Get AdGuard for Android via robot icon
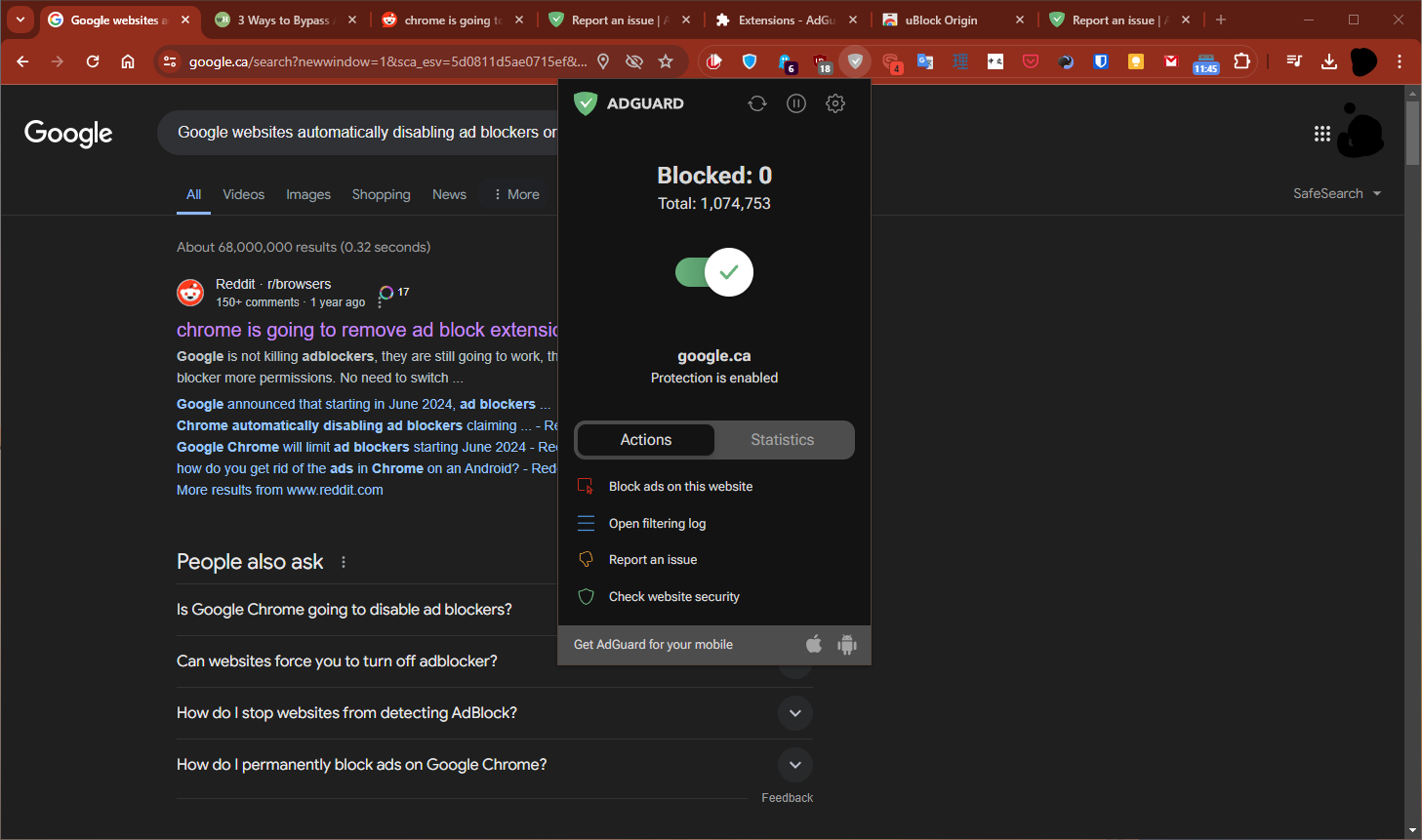This screenshot has width=1422, height=840. click(847, 644)
